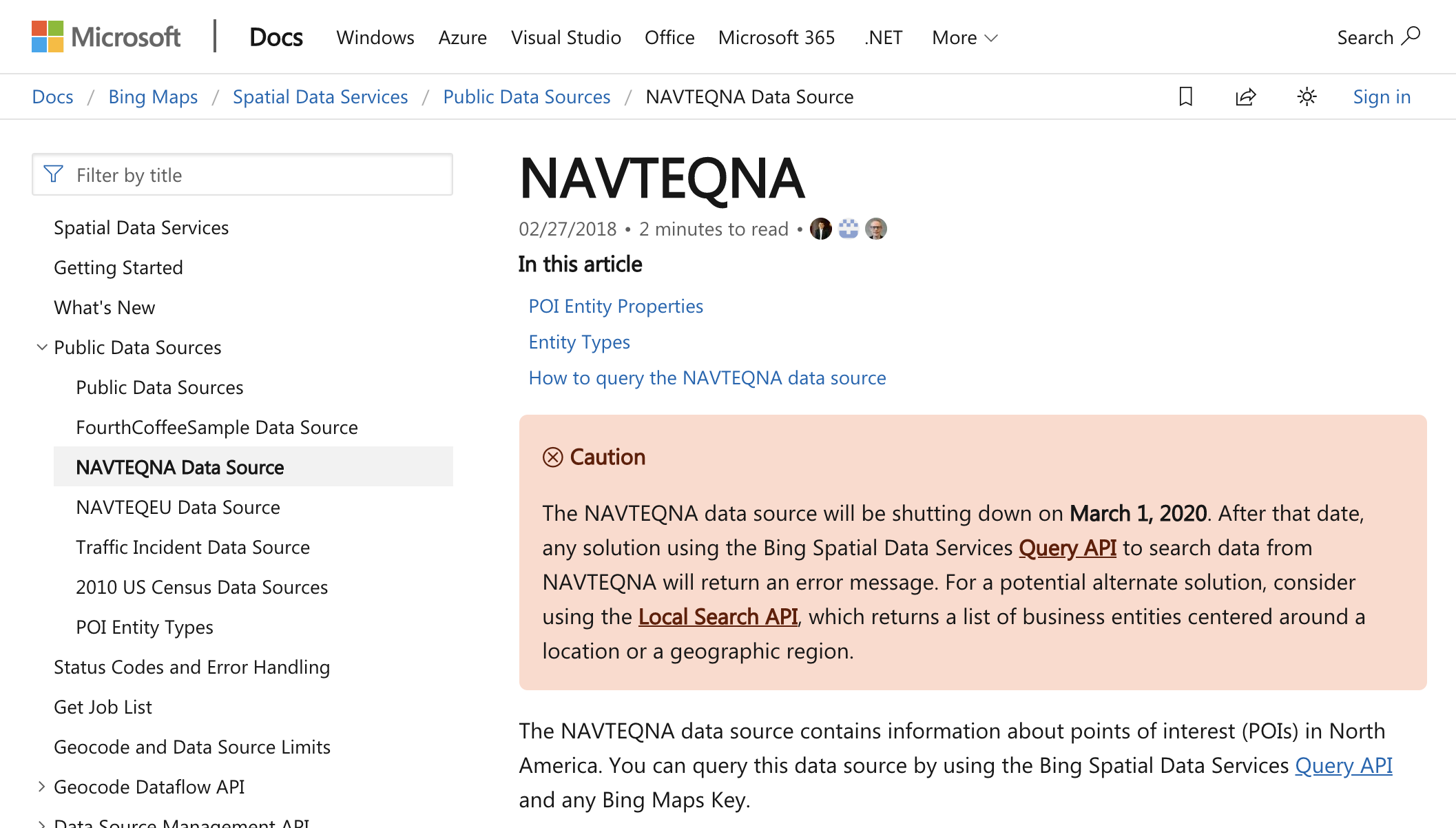The image size is (1456, 828).
Task: Jump to How to query NAVTEQNA section
Action: pyautogui.click(x=707, y=377)
